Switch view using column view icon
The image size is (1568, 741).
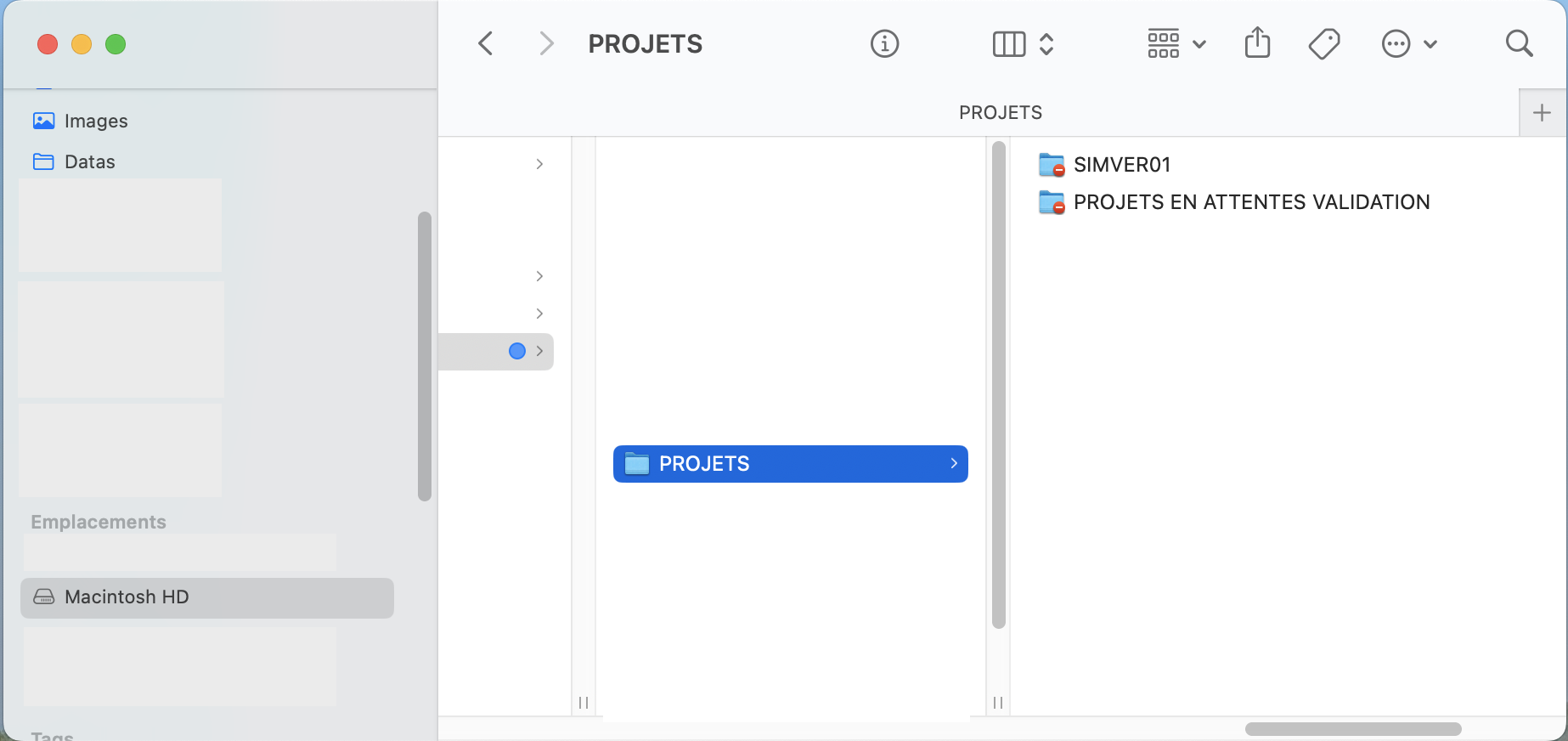point(1009,43)
